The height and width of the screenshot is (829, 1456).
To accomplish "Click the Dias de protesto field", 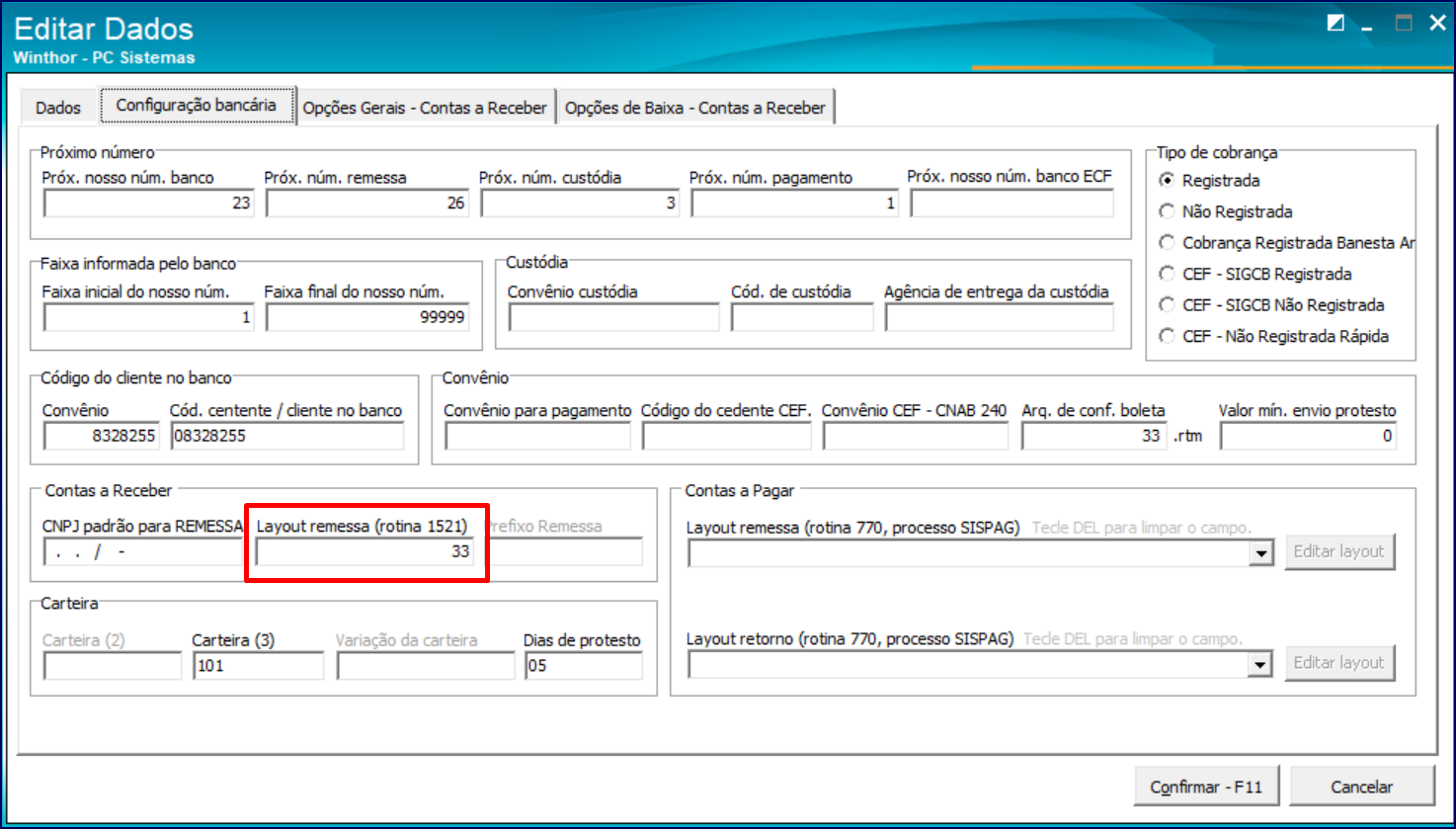I will pos(583,666).
